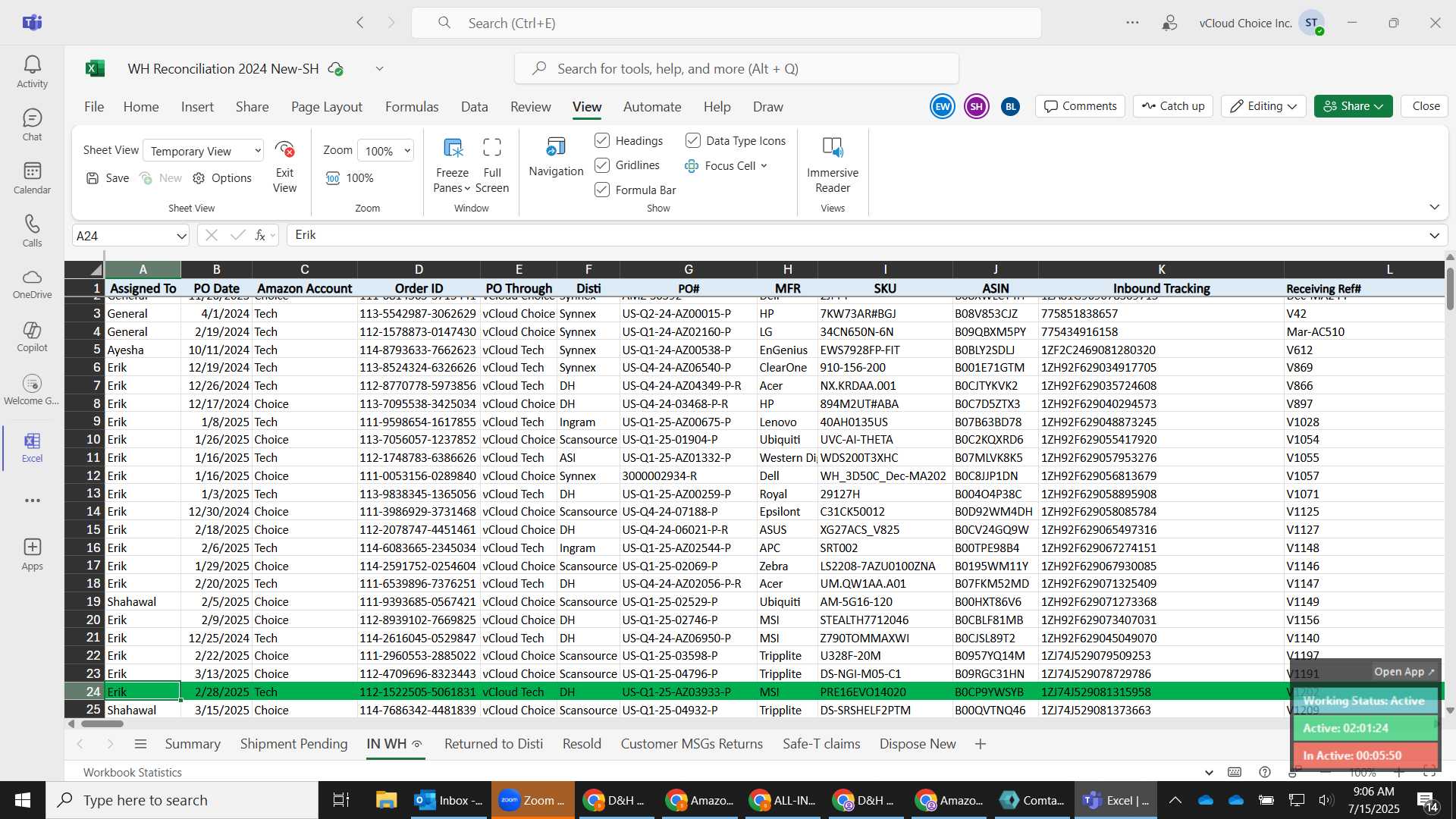Screen dimensions: 1456x819
Task: Open the Activity feed in Teams sidebar
Action: tap(32, 72)
